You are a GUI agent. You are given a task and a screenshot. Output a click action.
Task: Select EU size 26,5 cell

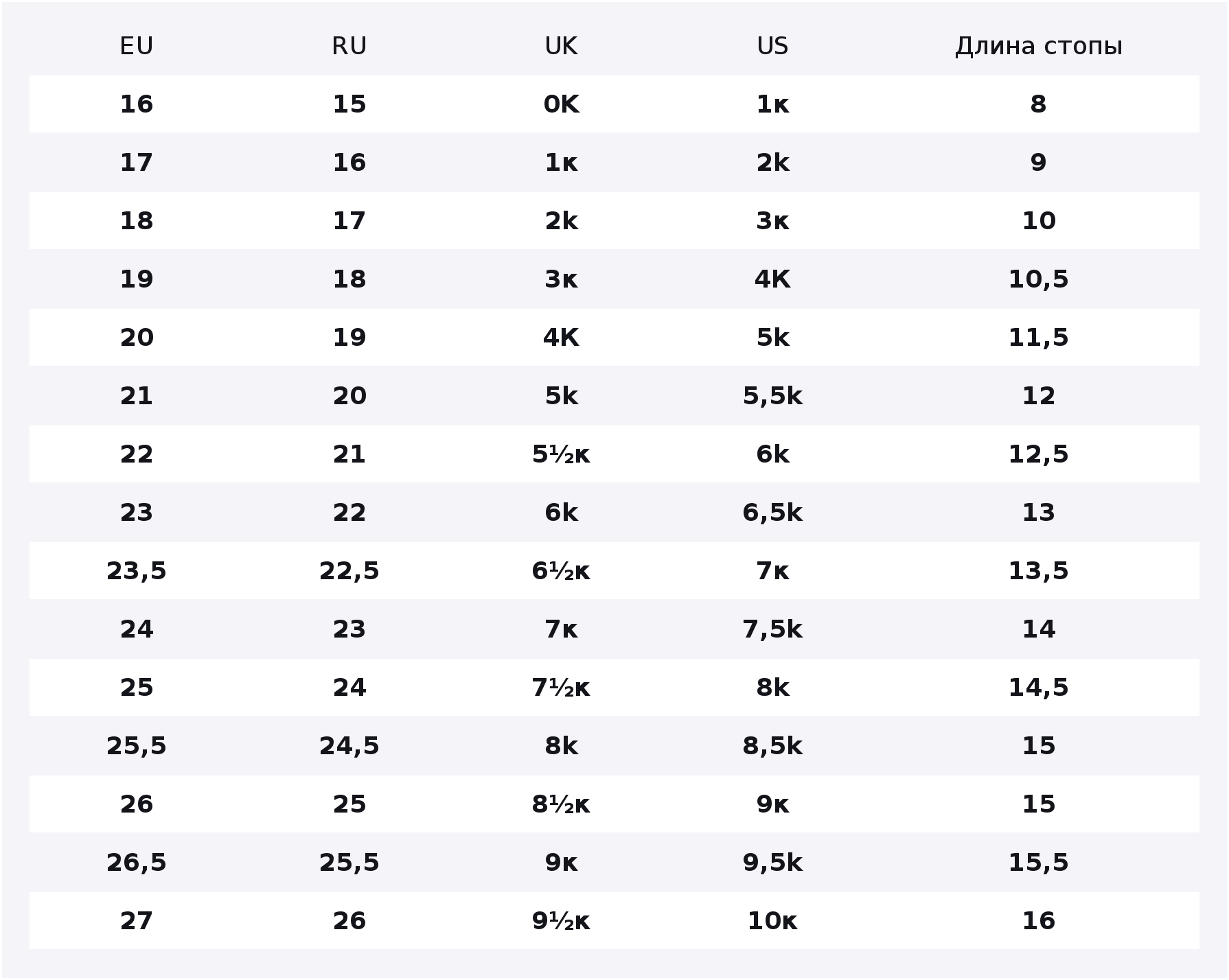tap(136, 863)
